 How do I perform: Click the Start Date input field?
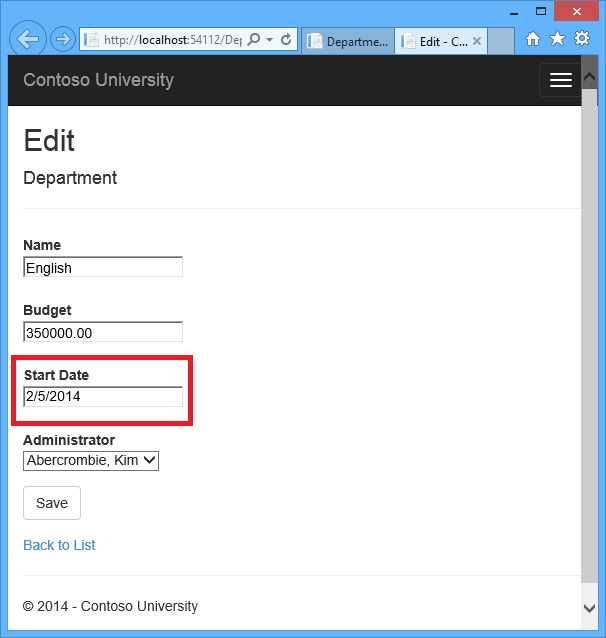[x=102, y=397]
